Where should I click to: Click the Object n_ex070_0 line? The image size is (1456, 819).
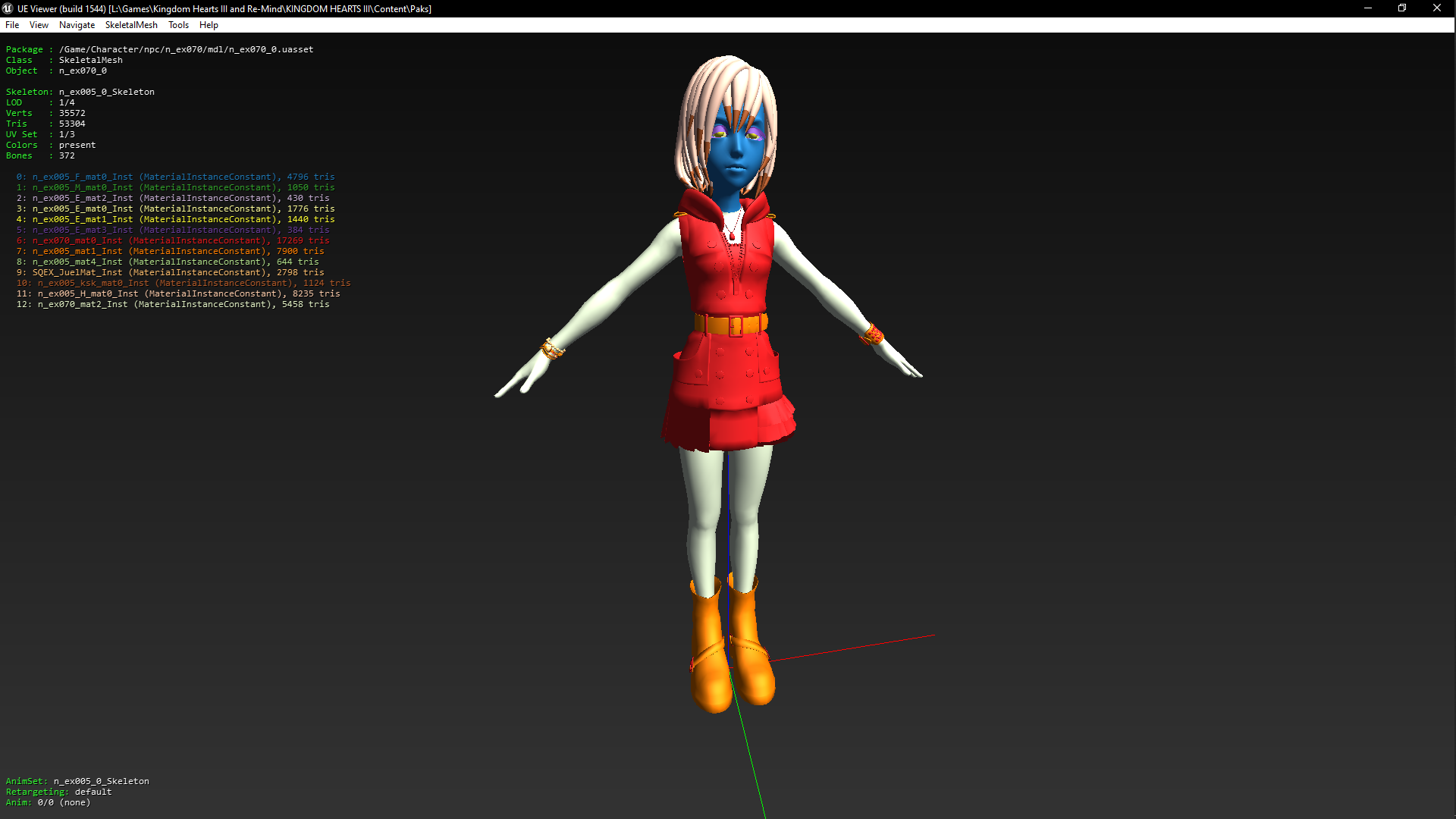coord(56,71)
